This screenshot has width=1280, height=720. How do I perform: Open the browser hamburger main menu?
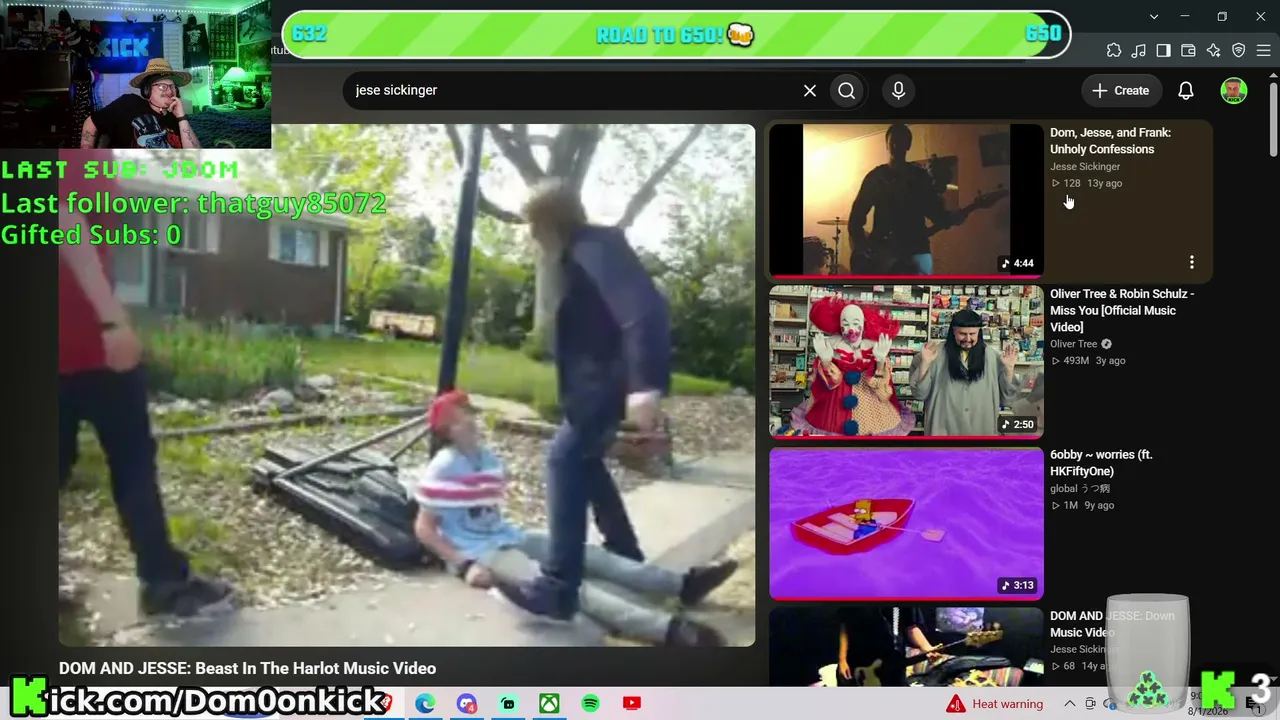coord(1264,51)
